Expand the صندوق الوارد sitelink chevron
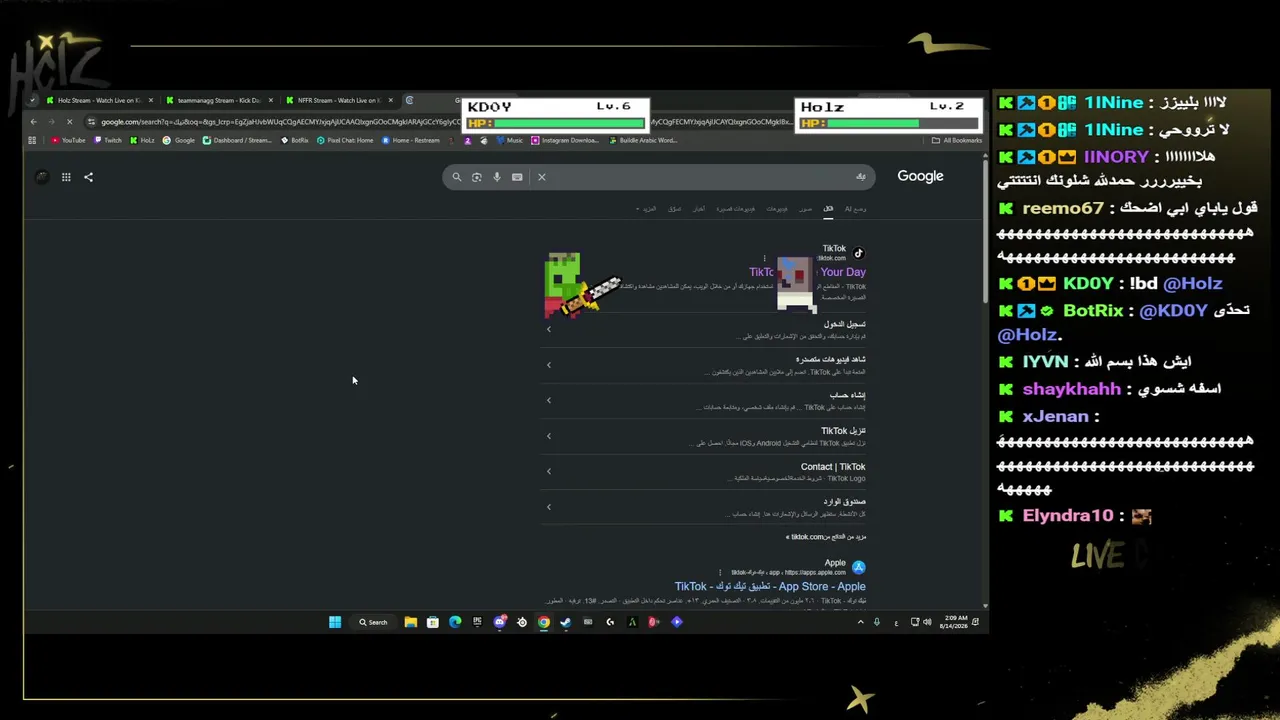This screenshot has width=1280, height=720. coord(549,507)
